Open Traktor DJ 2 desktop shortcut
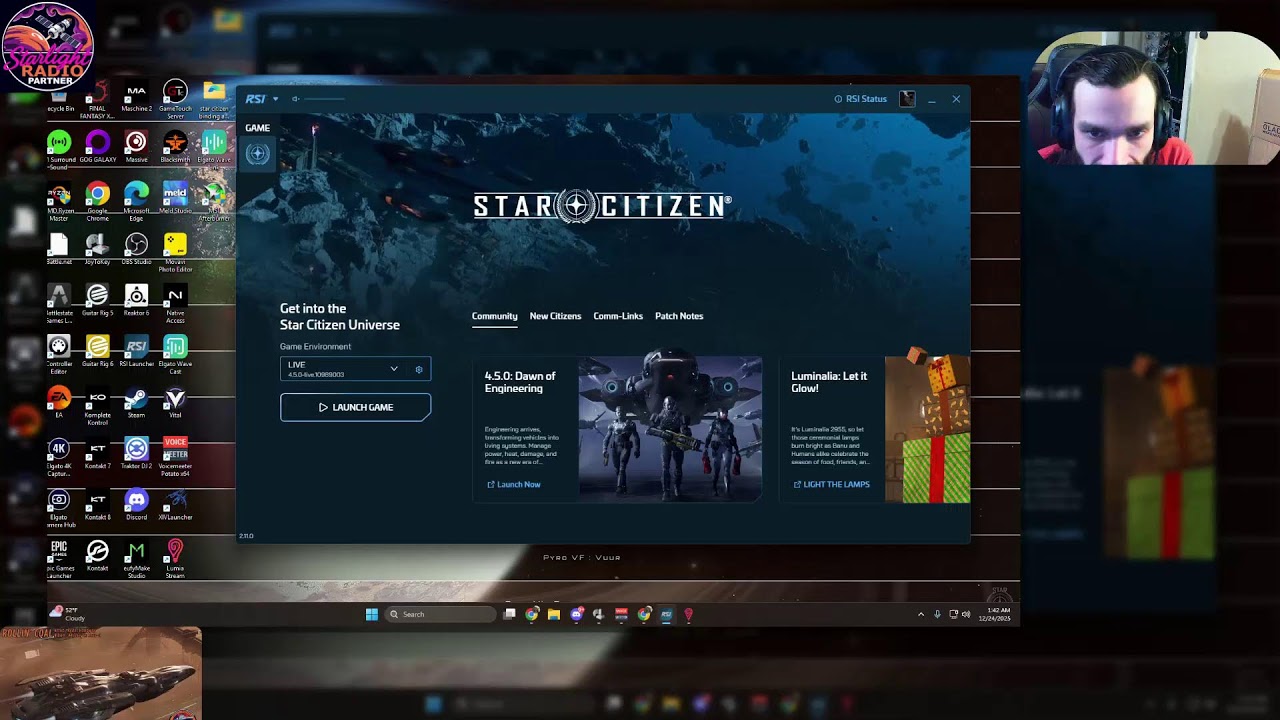Screen dimensions: 1280x720 [x=136, y=453]
